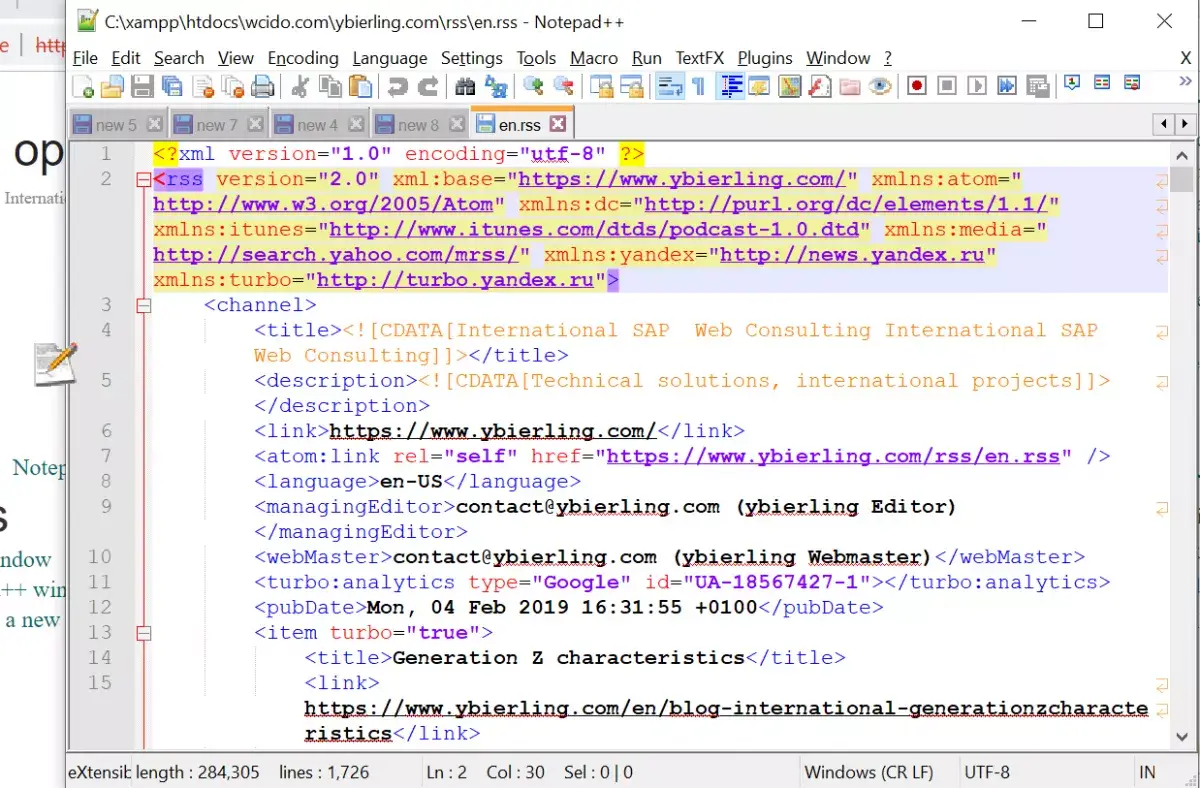Toggle synchronized horizontal scrolling
1200x788 pixels.
pos(631,87)
